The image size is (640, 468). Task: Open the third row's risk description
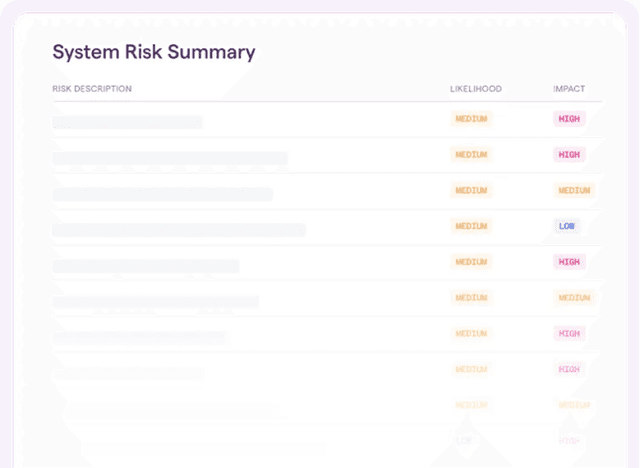click(163, 194)
